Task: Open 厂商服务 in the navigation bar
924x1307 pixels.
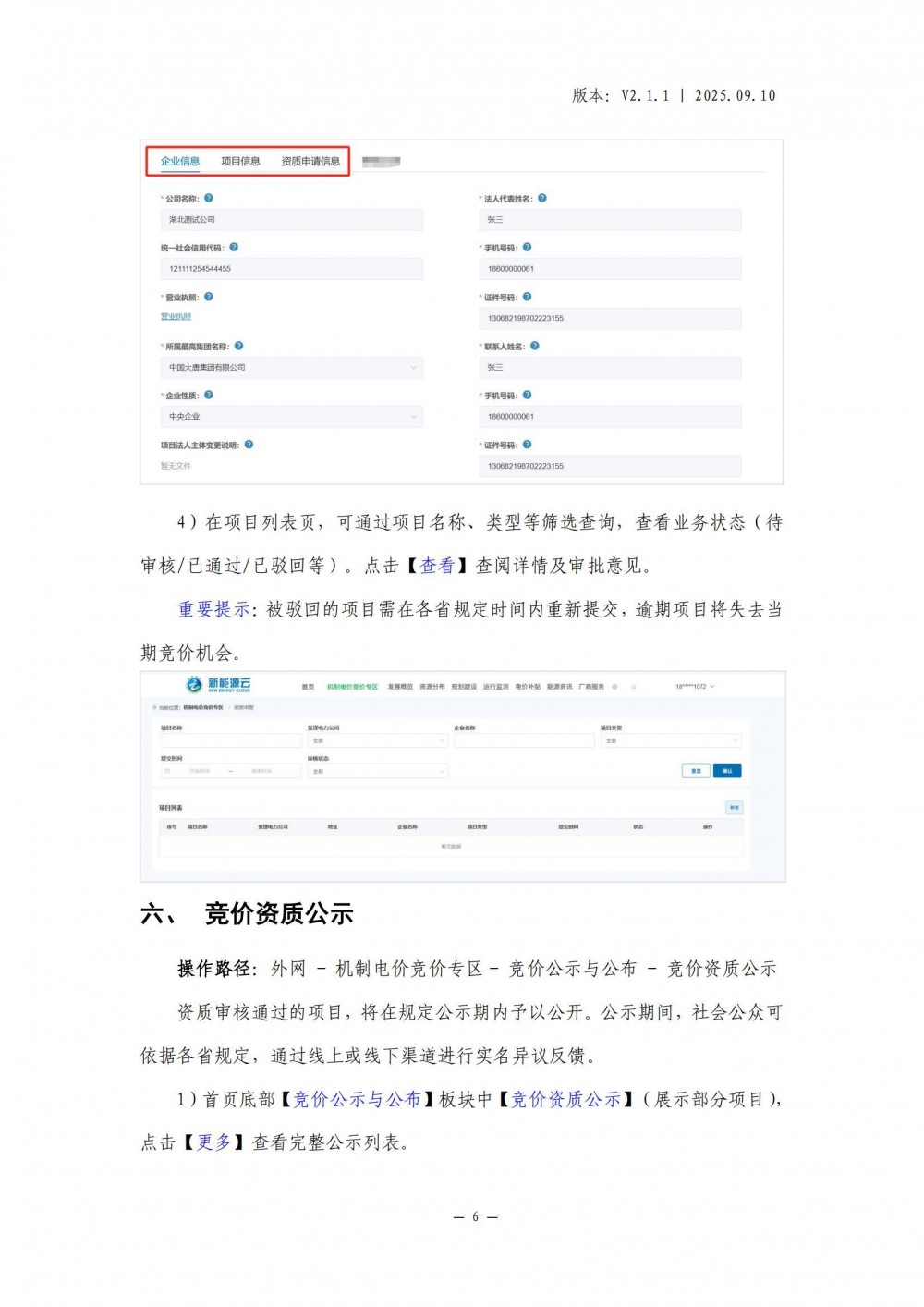Action: point(591,687)
